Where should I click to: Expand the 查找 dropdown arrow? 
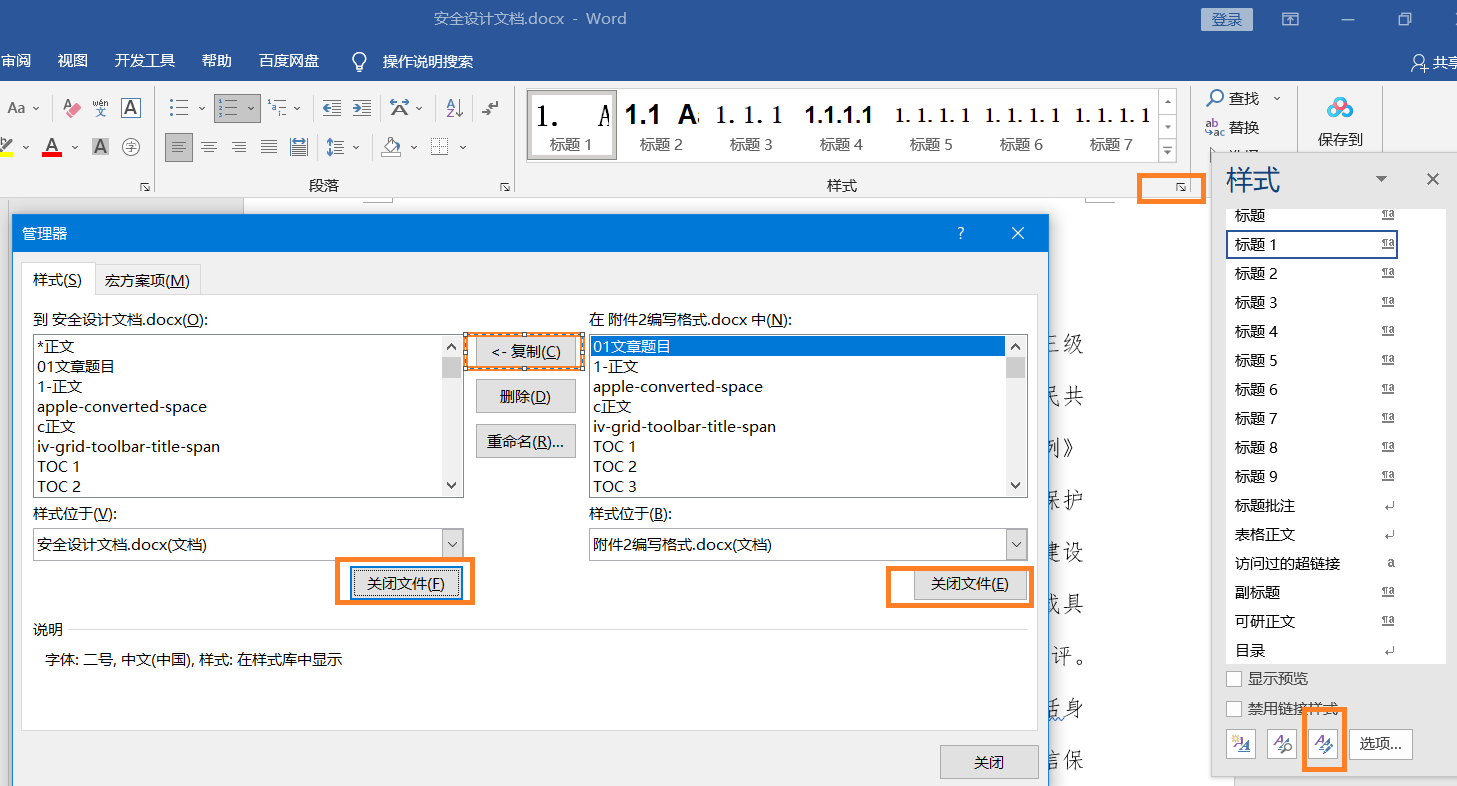(1276, 98)
